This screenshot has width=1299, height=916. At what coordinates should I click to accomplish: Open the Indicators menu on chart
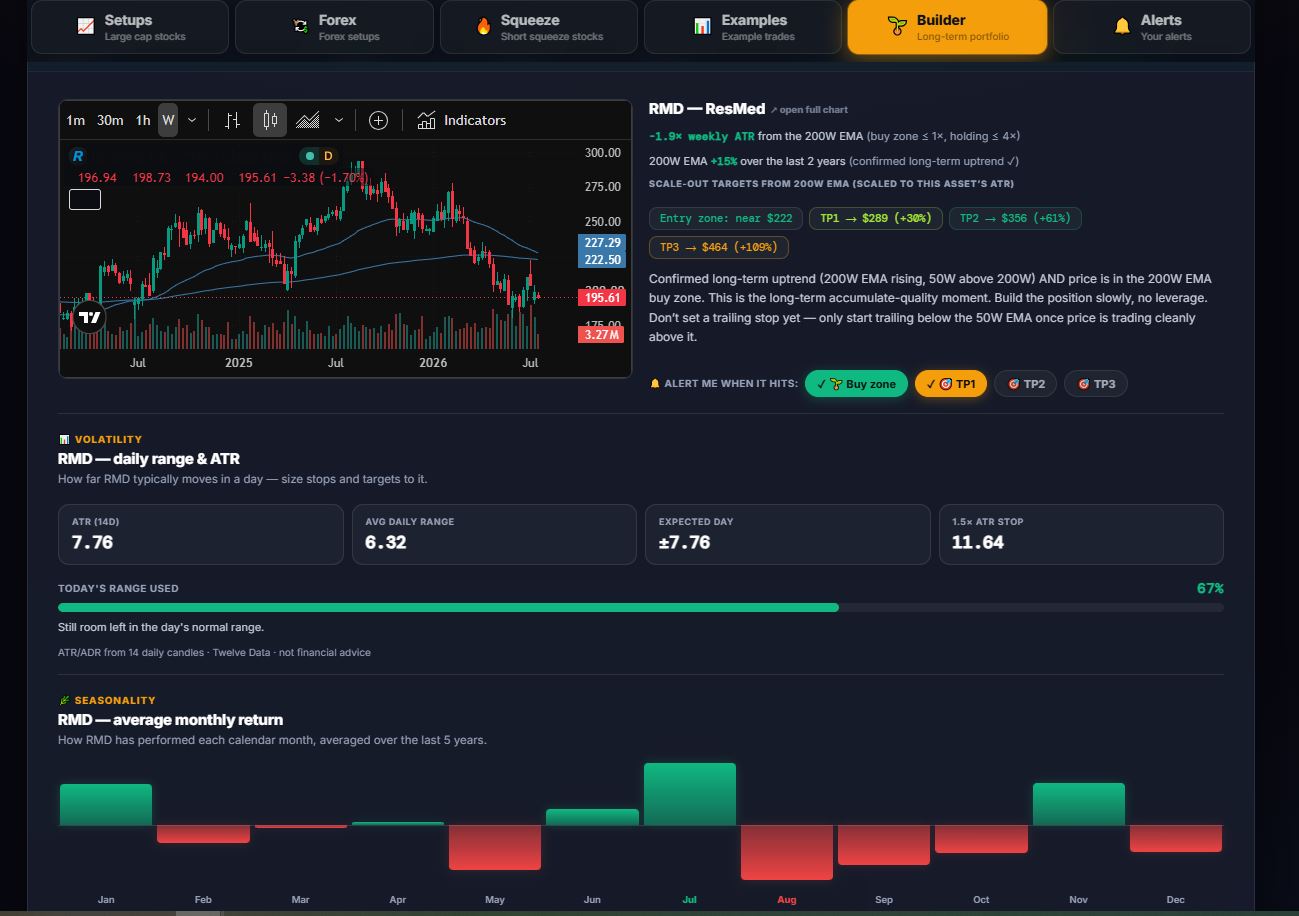pyautogui.click(x=462, y=120)
